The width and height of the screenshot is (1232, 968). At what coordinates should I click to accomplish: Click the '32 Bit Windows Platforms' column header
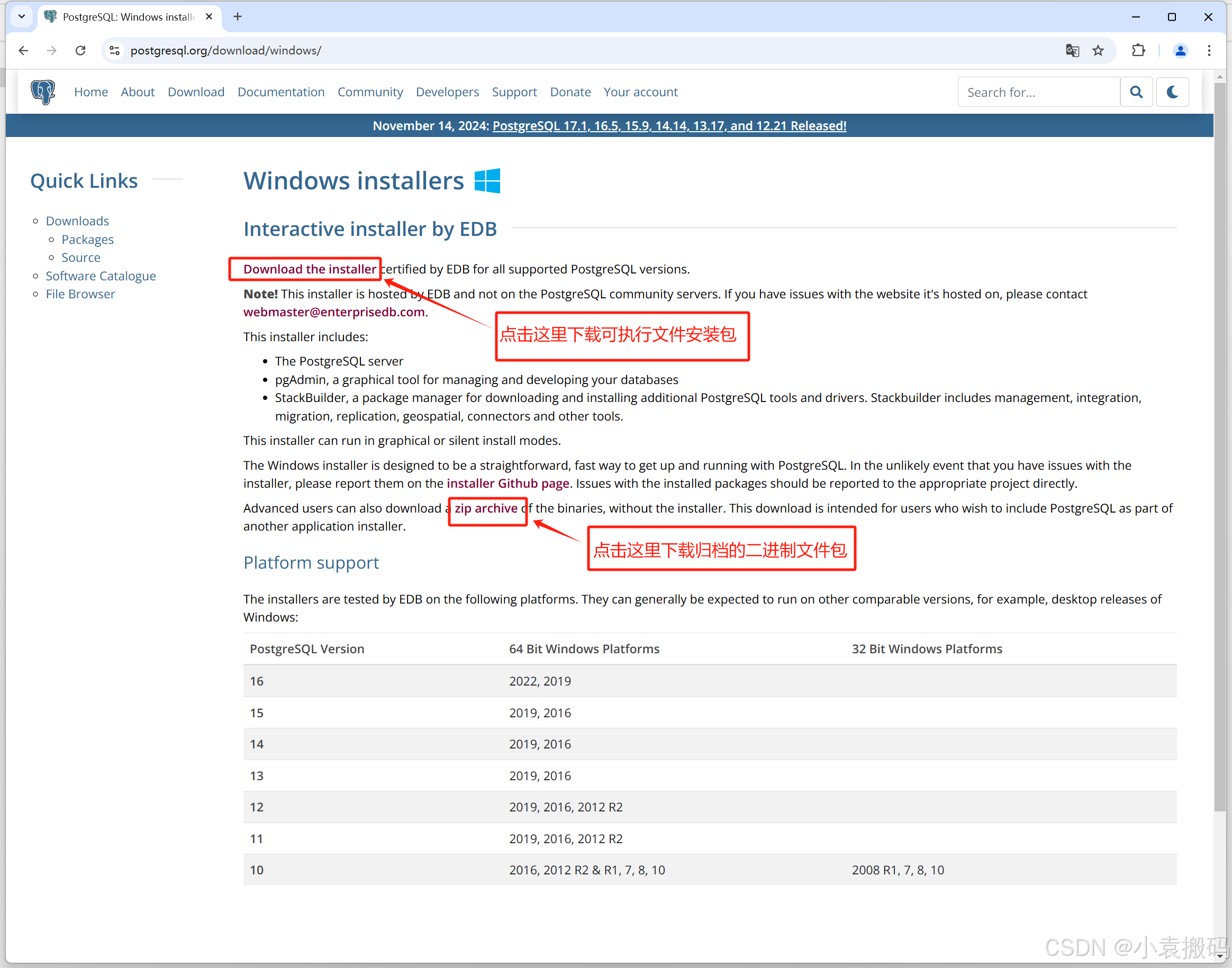tap(927, 649)
